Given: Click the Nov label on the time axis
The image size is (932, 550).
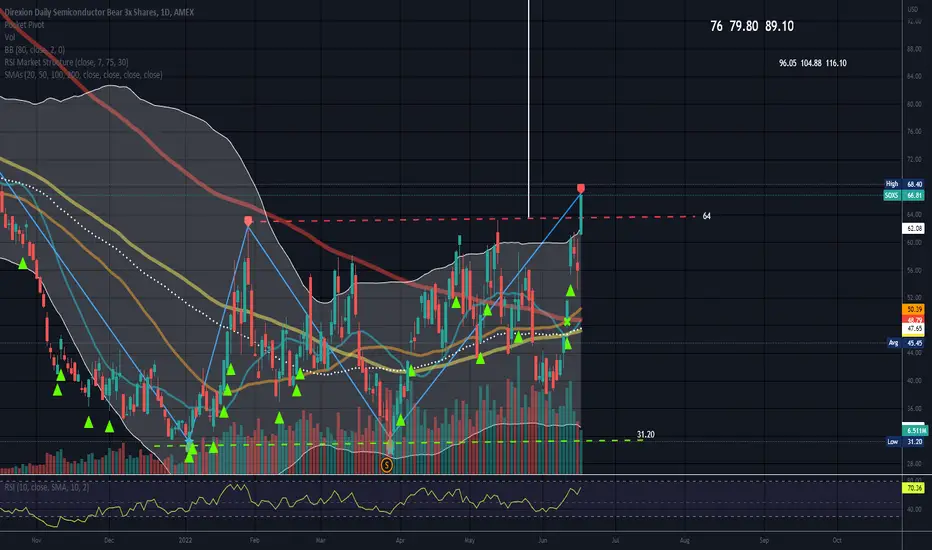Looking at the screenshot, I should 36,540.
